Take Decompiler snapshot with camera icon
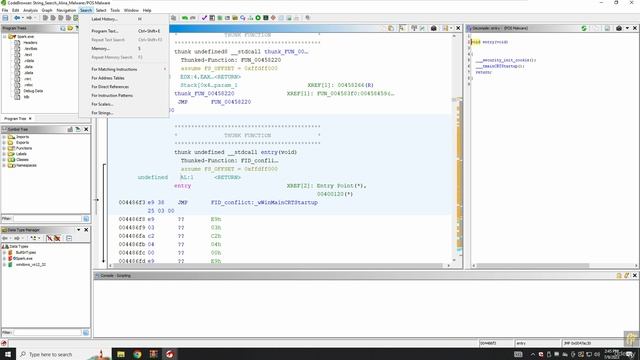This screenshot has height=360, width=640. click(619, 28)
